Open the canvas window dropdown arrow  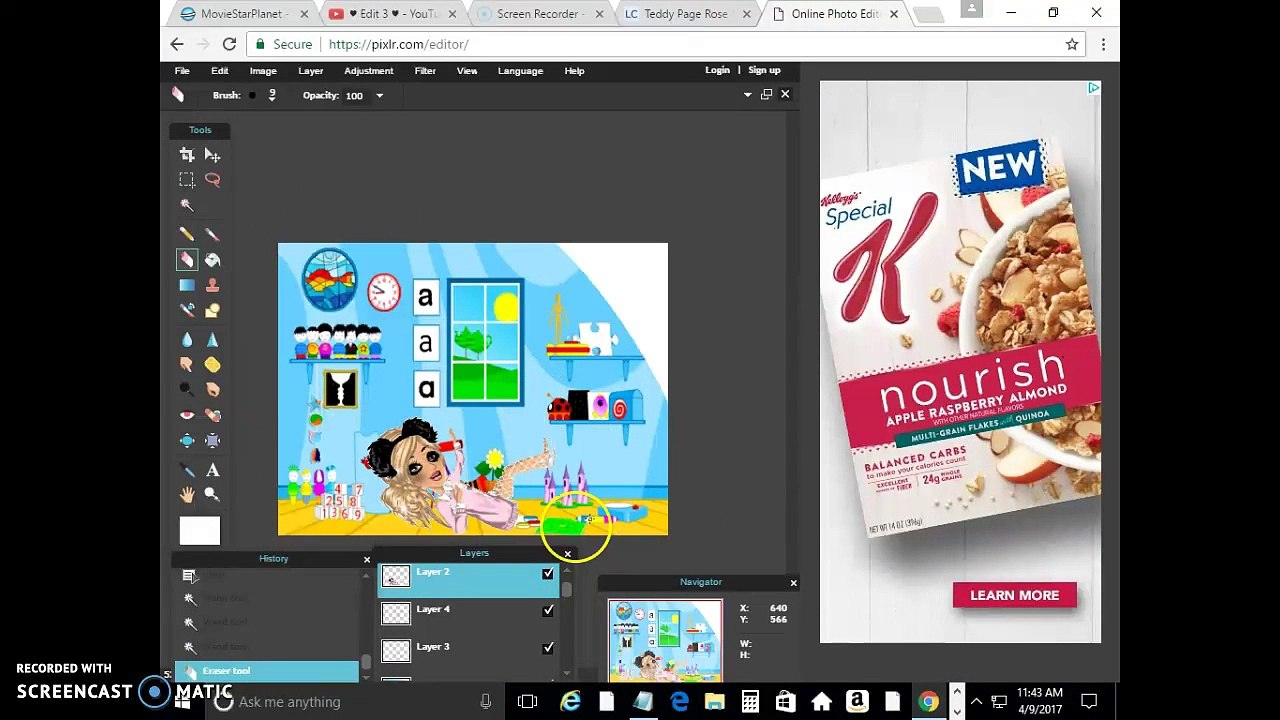(x=747, y=95)
